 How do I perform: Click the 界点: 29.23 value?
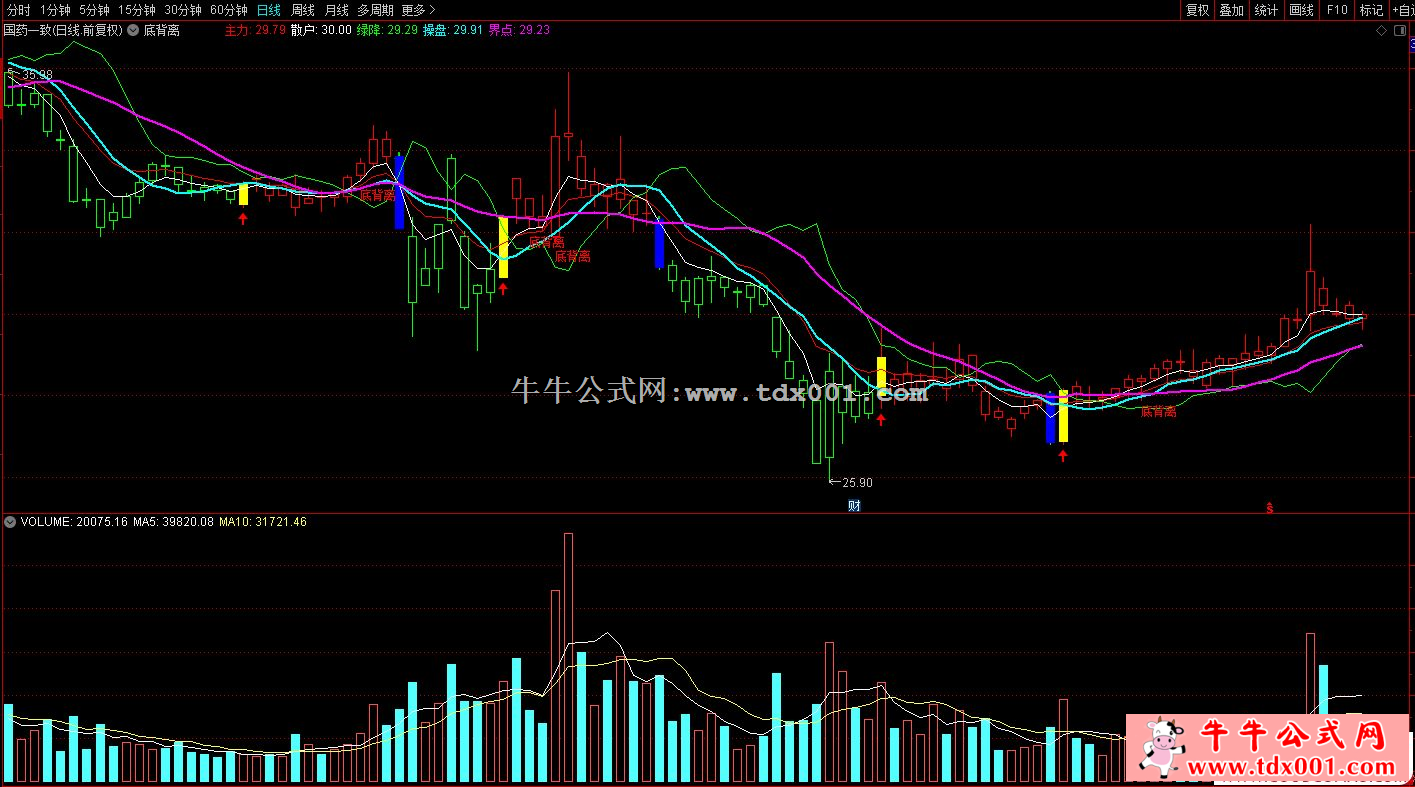tap(519, 31)
